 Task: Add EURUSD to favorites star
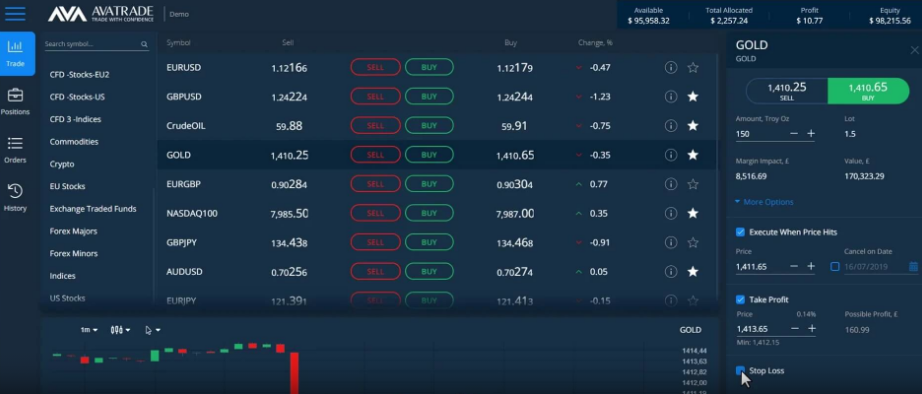[693, 68]
